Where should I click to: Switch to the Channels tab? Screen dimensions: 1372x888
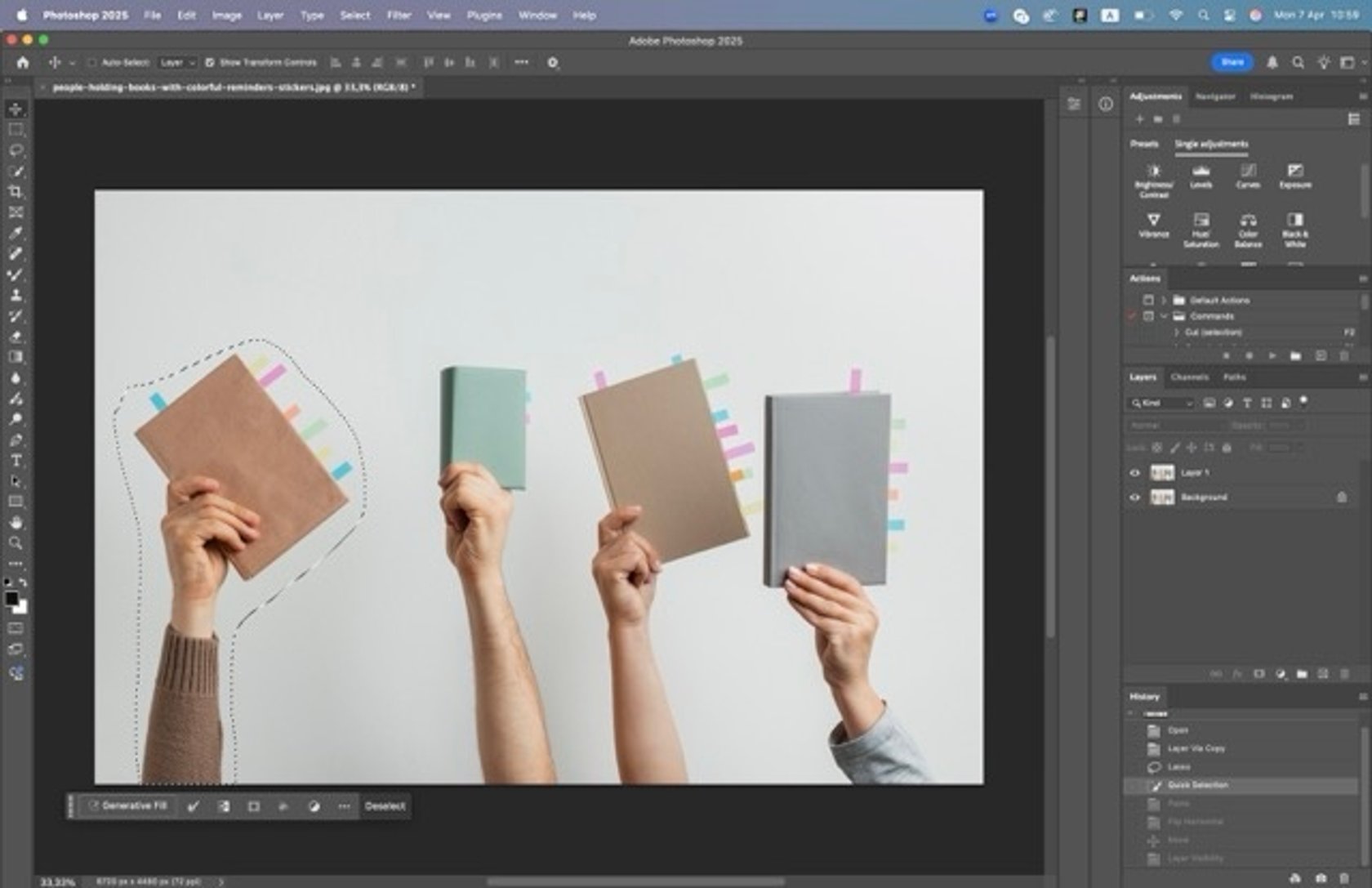tap(1191, 377)
